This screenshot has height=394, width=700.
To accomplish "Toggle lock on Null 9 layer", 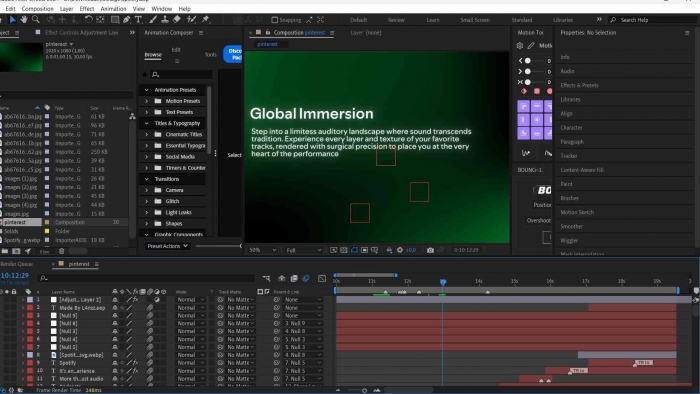I will [14, 316].
